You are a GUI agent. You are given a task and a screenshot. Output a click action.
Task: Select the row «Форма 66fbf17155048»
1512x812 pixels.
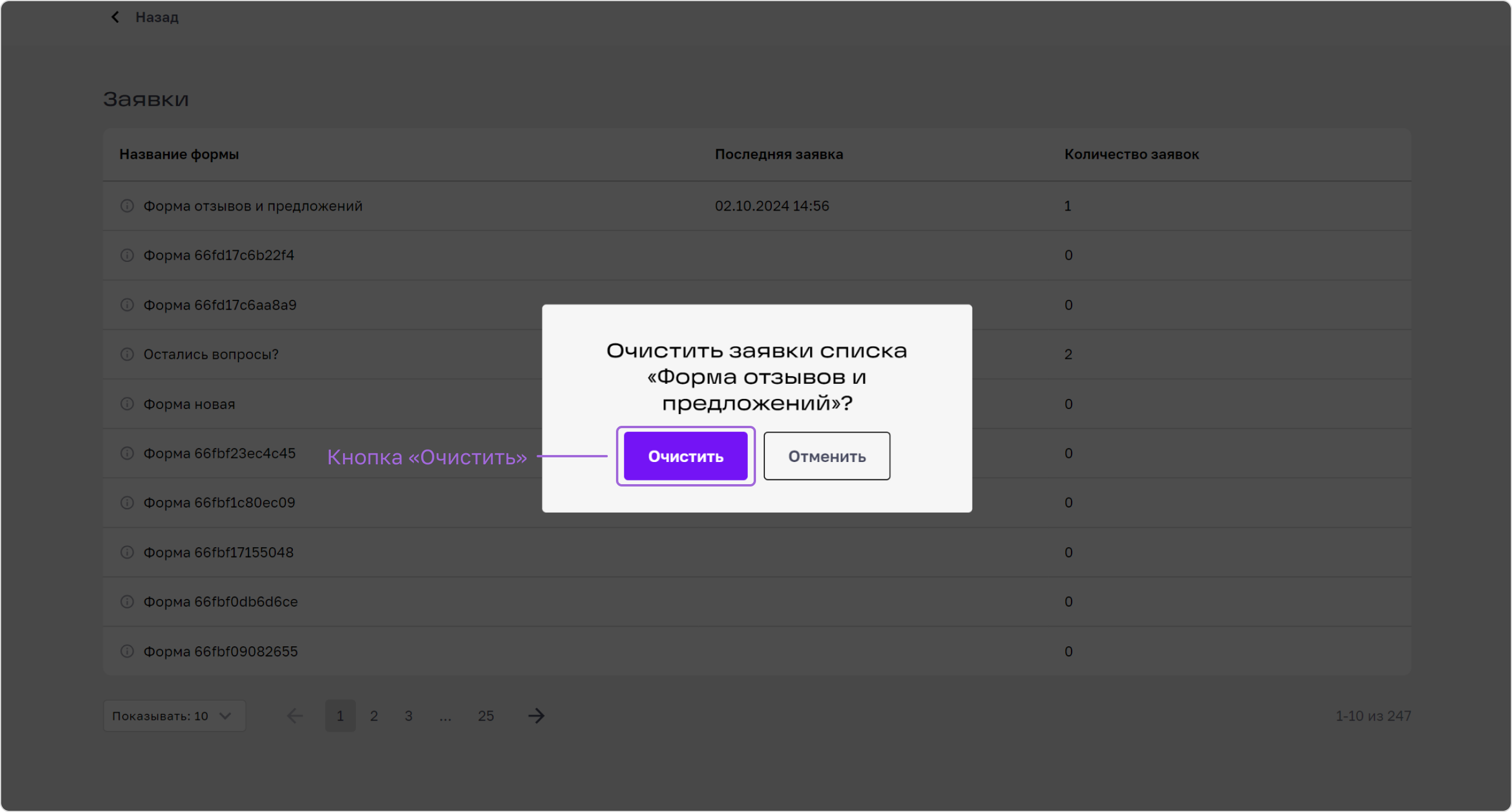pyautogui.click(x=757, y=552)
